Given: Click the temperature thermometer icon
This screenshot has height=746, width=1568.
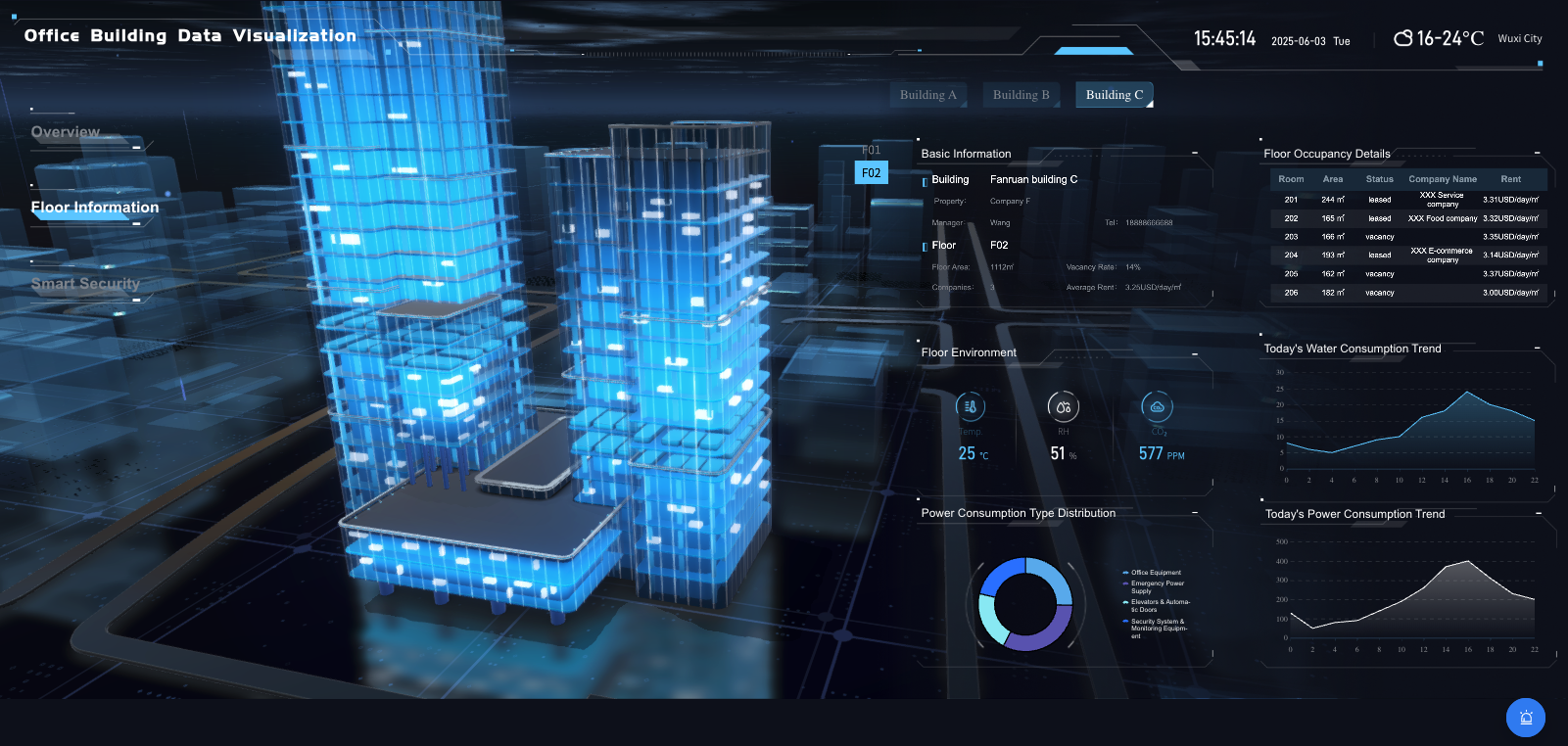Looking at the screenshot, I should tap(971, 406).
